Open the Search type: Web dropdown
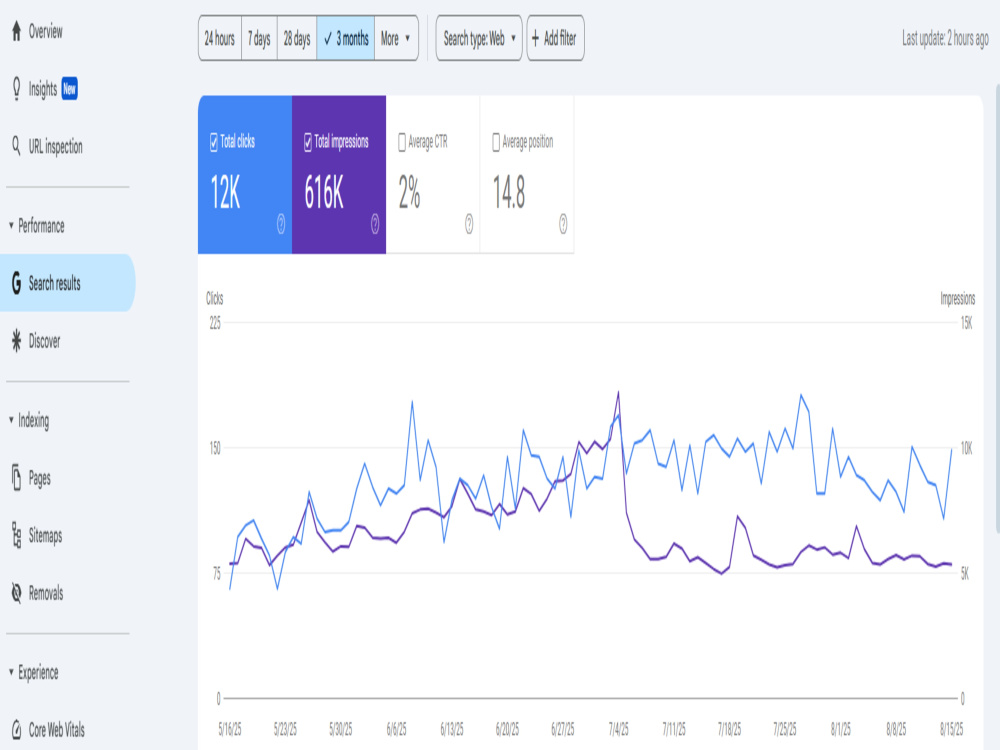The width and height of the screenshot is (1000, 750). point(479,38)
